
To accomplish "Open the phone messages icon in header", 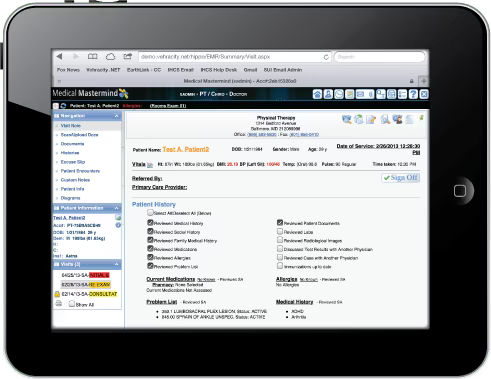I will [339, 94].
